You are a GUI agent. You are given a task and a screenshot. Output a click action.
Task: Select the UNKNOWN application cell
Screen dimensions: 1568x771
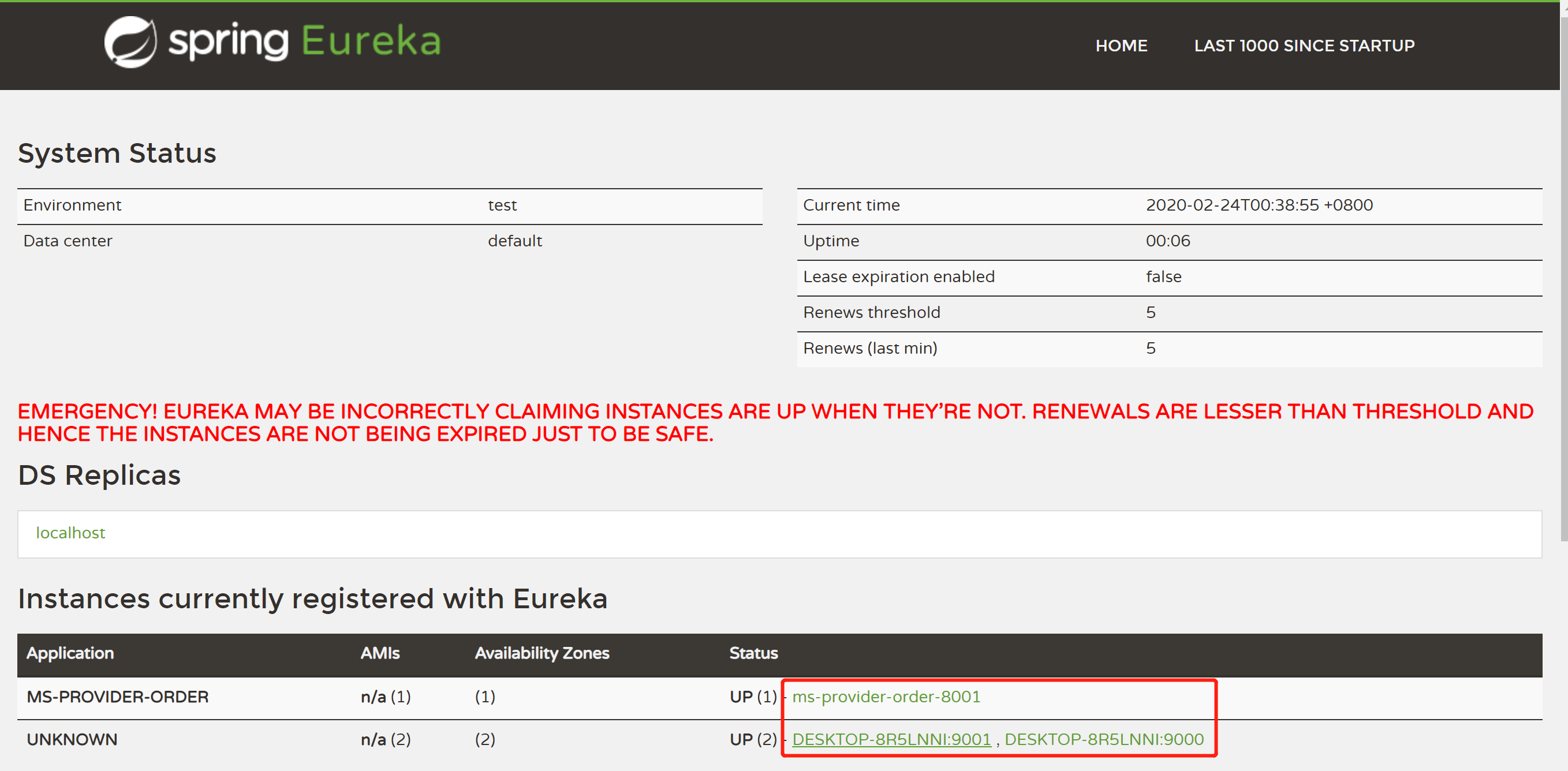pyautogui.click(x=72, y=739)
